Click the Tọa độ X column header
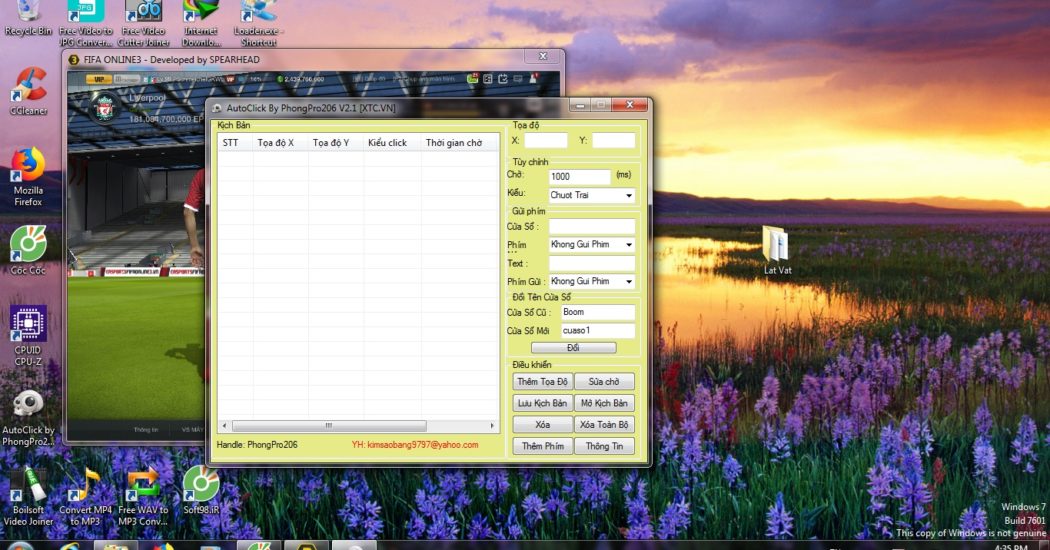 point(280,143)
